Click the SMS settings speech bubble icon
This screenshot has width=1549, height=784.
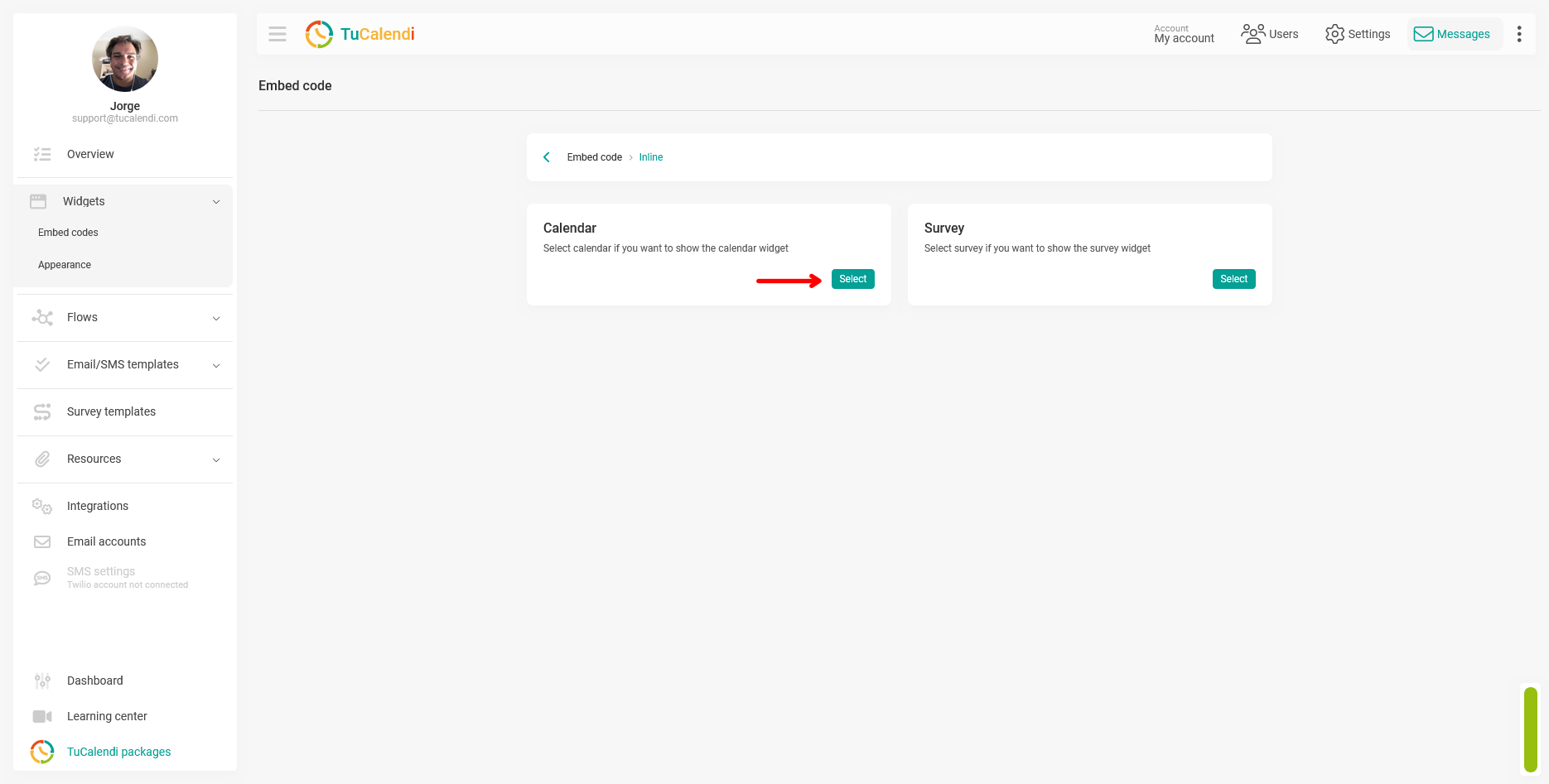pos(42,578)
